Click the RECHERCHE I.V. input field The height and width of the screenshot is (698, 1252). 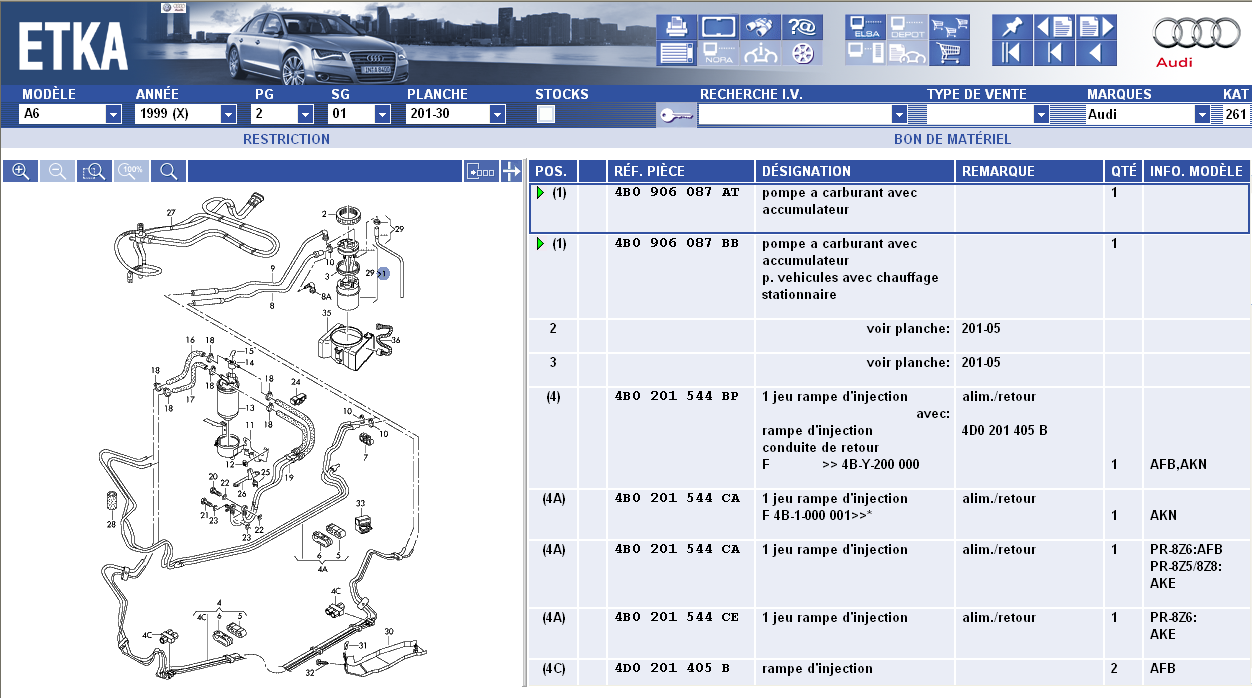795,114
